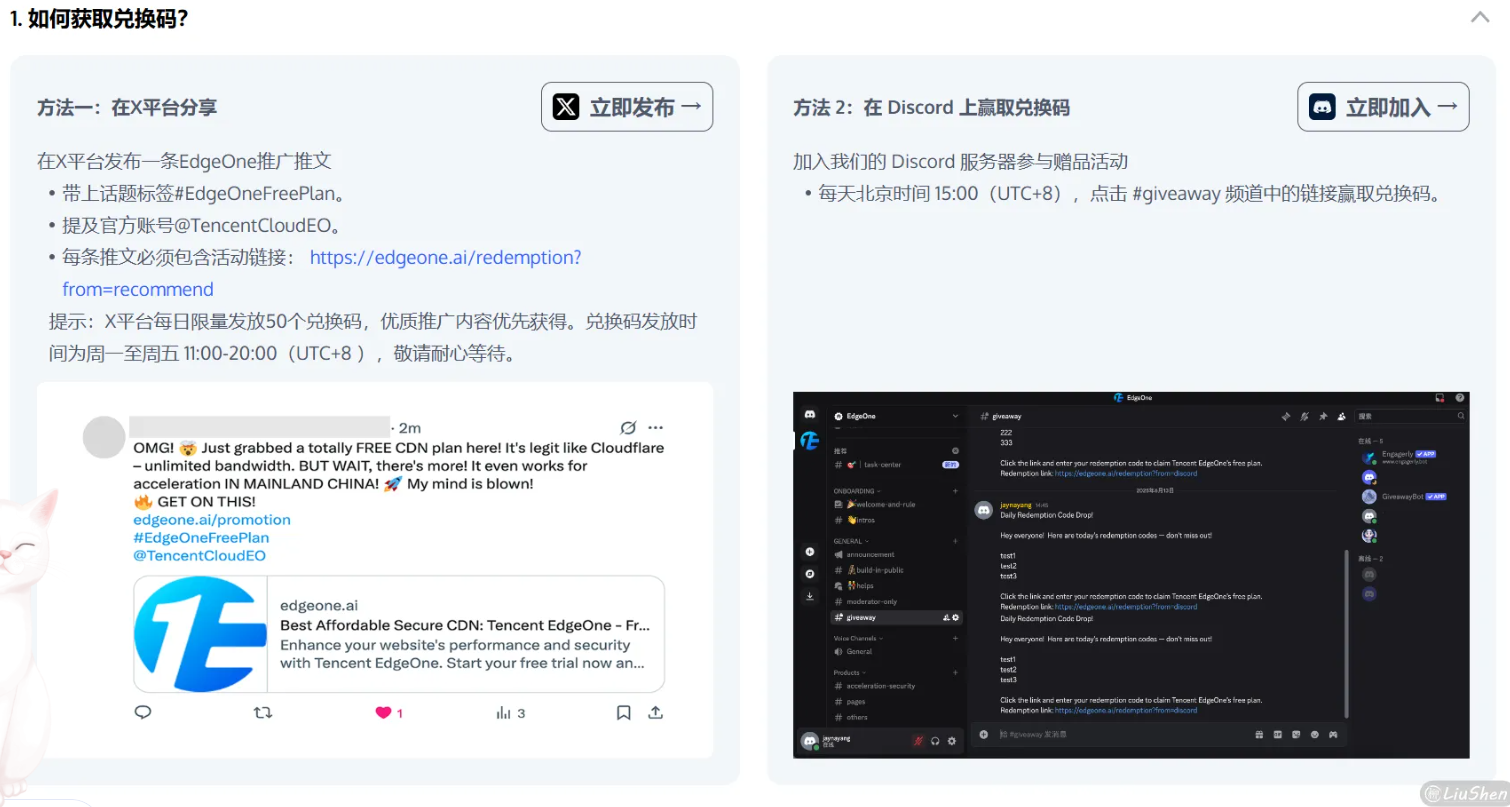Collapse the 如何获取兑换码 section chevron

pos(1480,17)
